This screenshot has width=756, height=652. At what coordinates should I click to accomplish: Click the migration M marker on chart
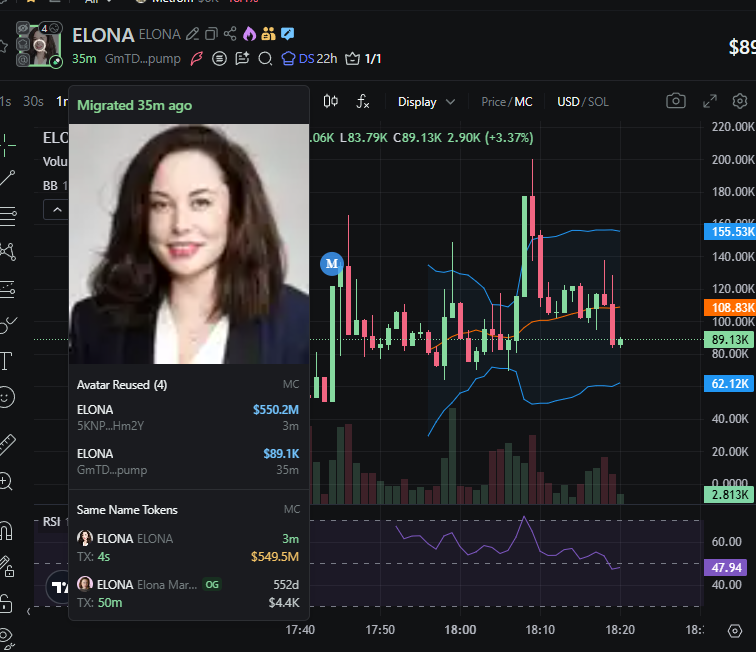[x=332, y=264]
